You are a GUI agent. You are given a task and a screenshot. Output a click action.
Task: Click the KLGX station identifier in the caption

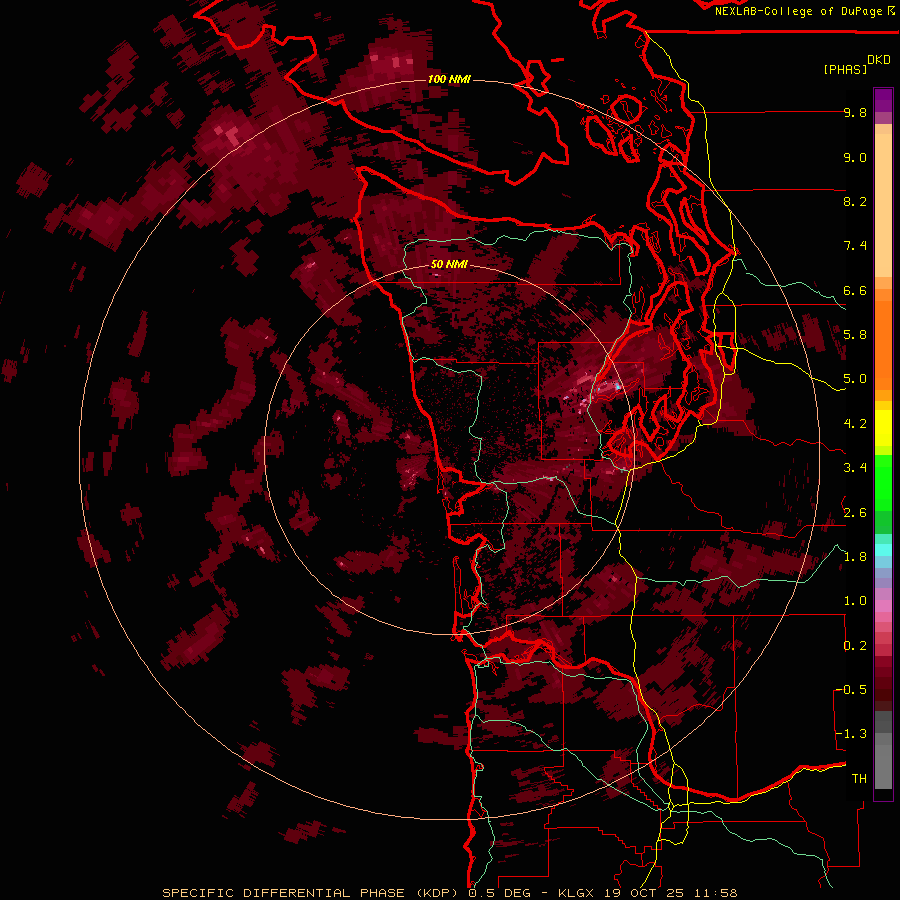pyautogui.click(x=575, y=893)
